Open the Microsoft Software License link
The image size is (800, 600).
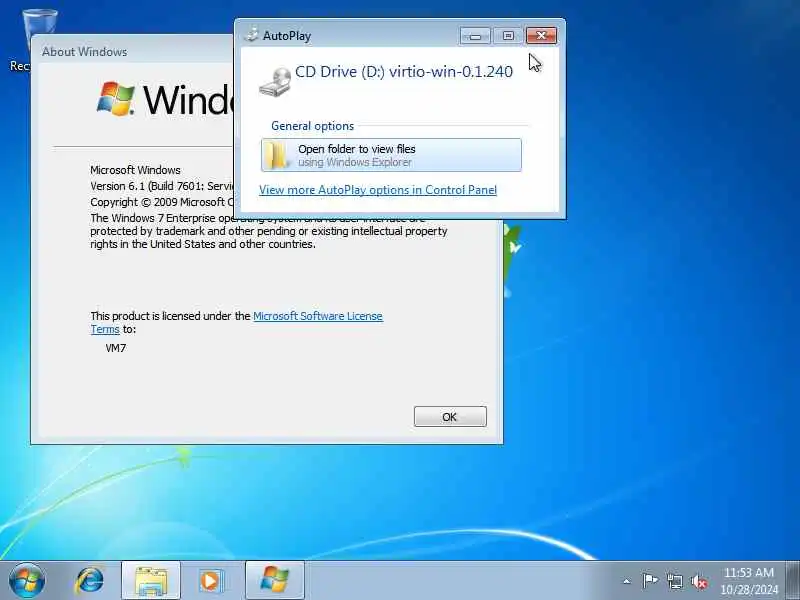[x=318, y=316]
